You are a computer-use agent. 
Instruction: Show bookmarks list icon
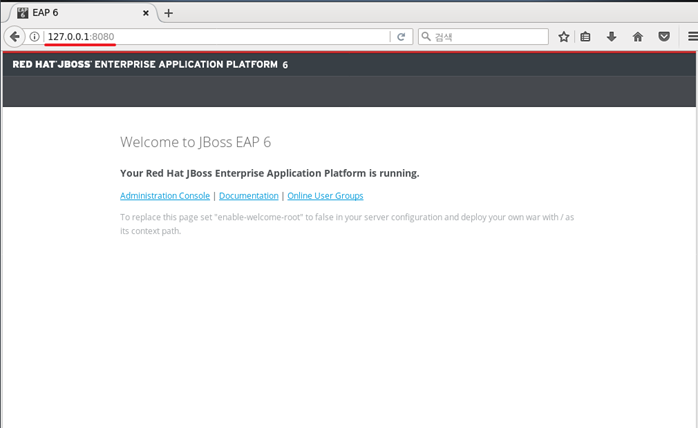click(585, 37)
